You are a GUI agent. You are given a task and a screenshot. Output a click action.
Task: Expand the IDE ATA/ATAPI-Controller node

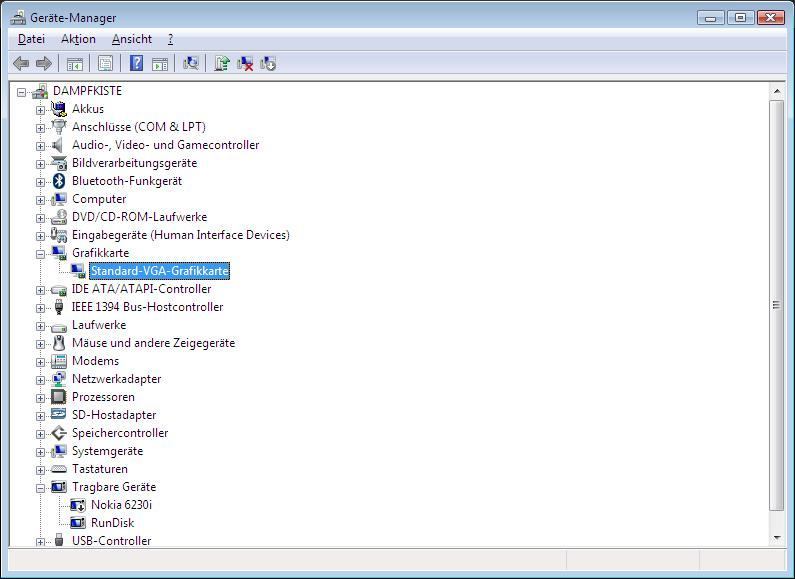40,290
